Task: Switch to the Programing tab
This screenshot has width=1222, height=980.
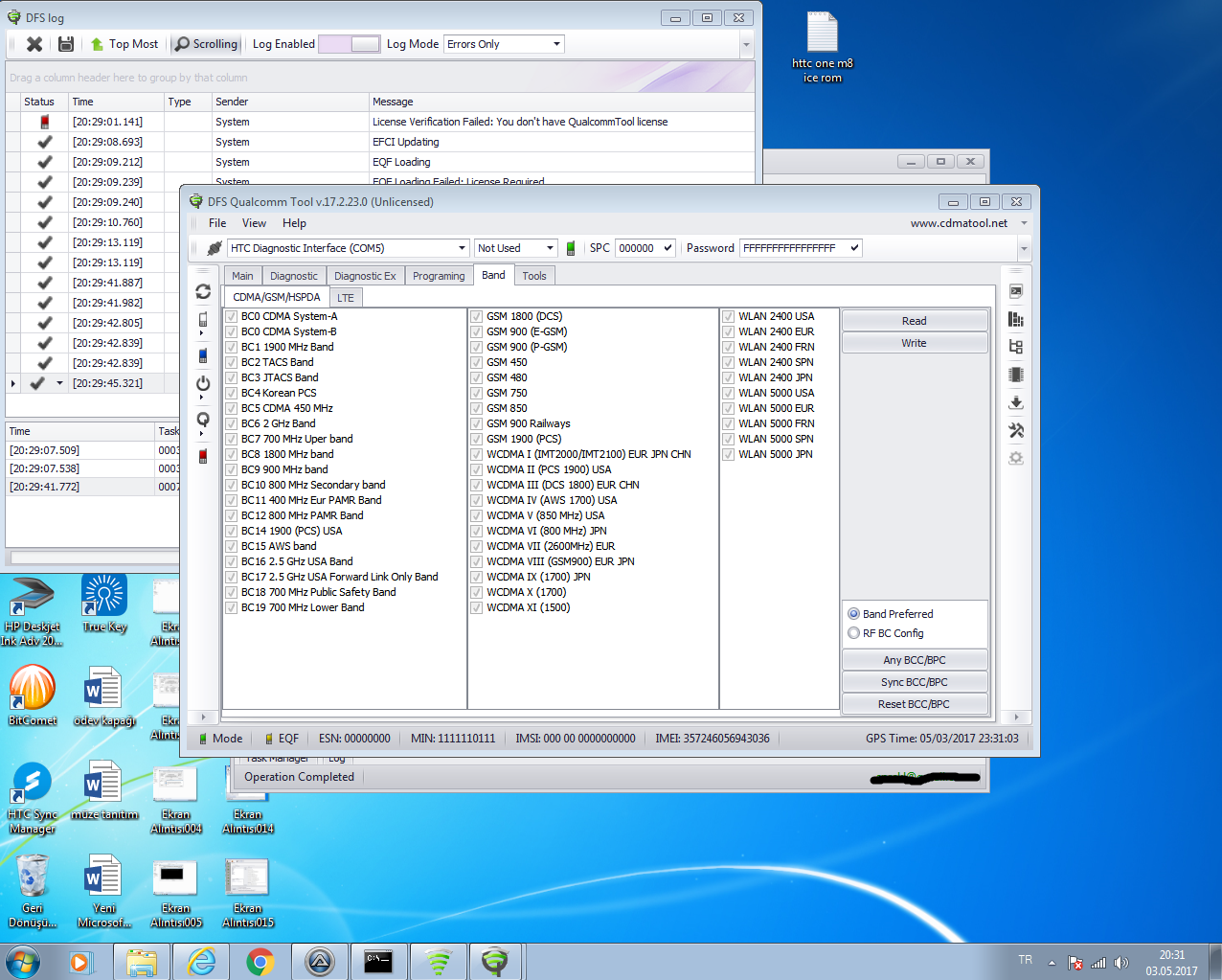Action: [x=439, y=276]
